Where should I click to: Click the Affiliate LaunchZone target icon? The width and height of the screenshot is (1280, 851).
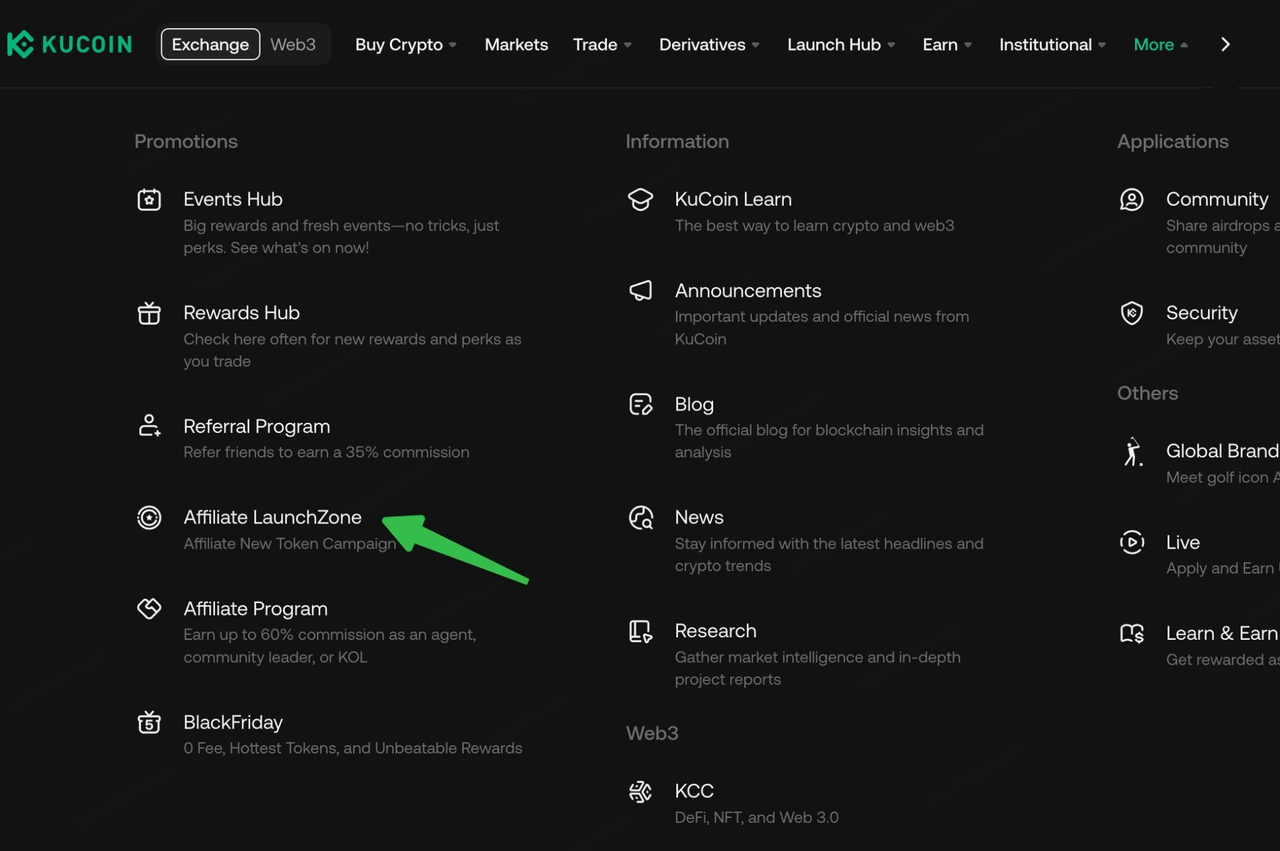[149, 518]
